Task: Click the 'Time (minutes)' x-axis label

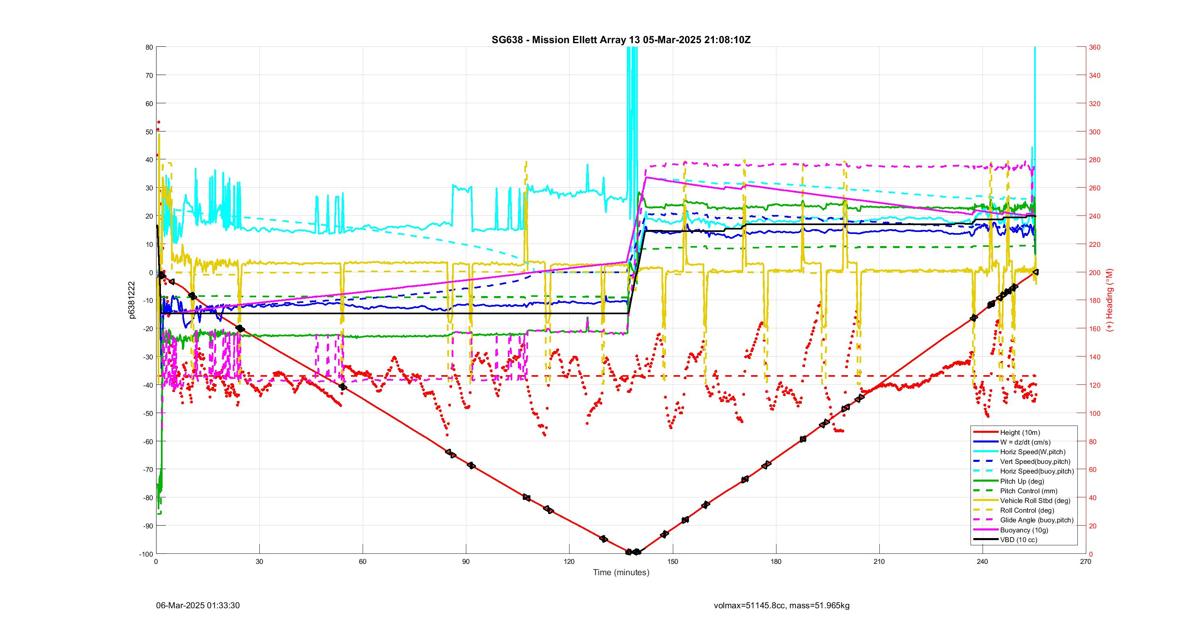Action: pos(621,573)
